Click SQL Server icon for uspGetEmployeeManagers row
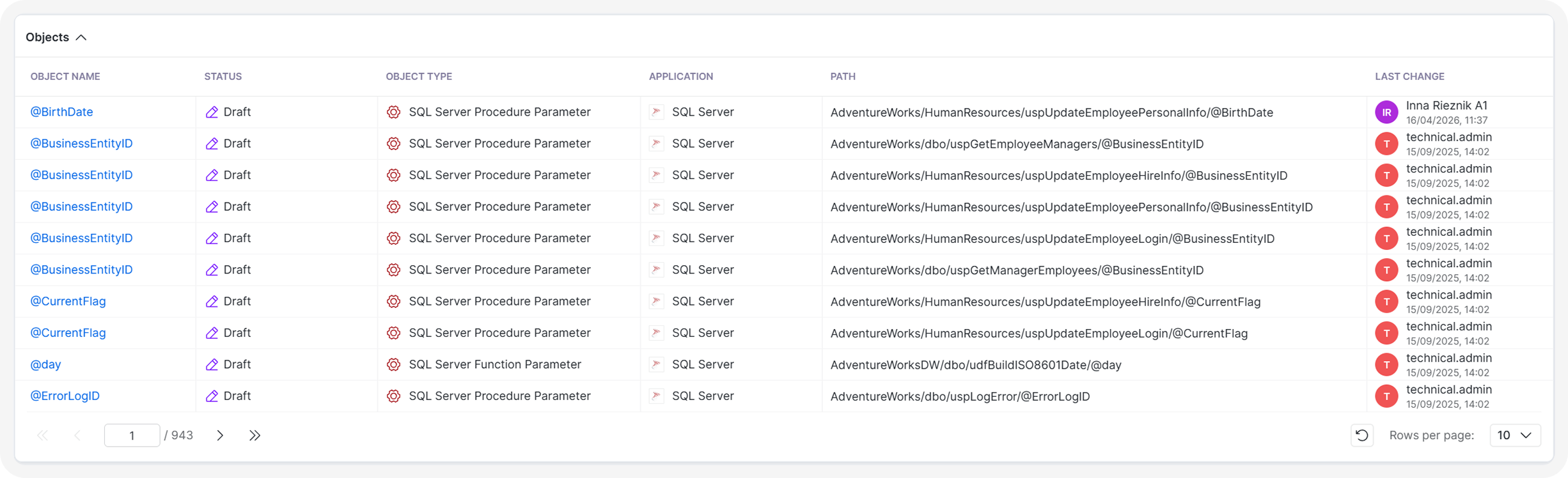Image resolution: width=1568 pixels, height=478 pixels. [x=656, y=143]
